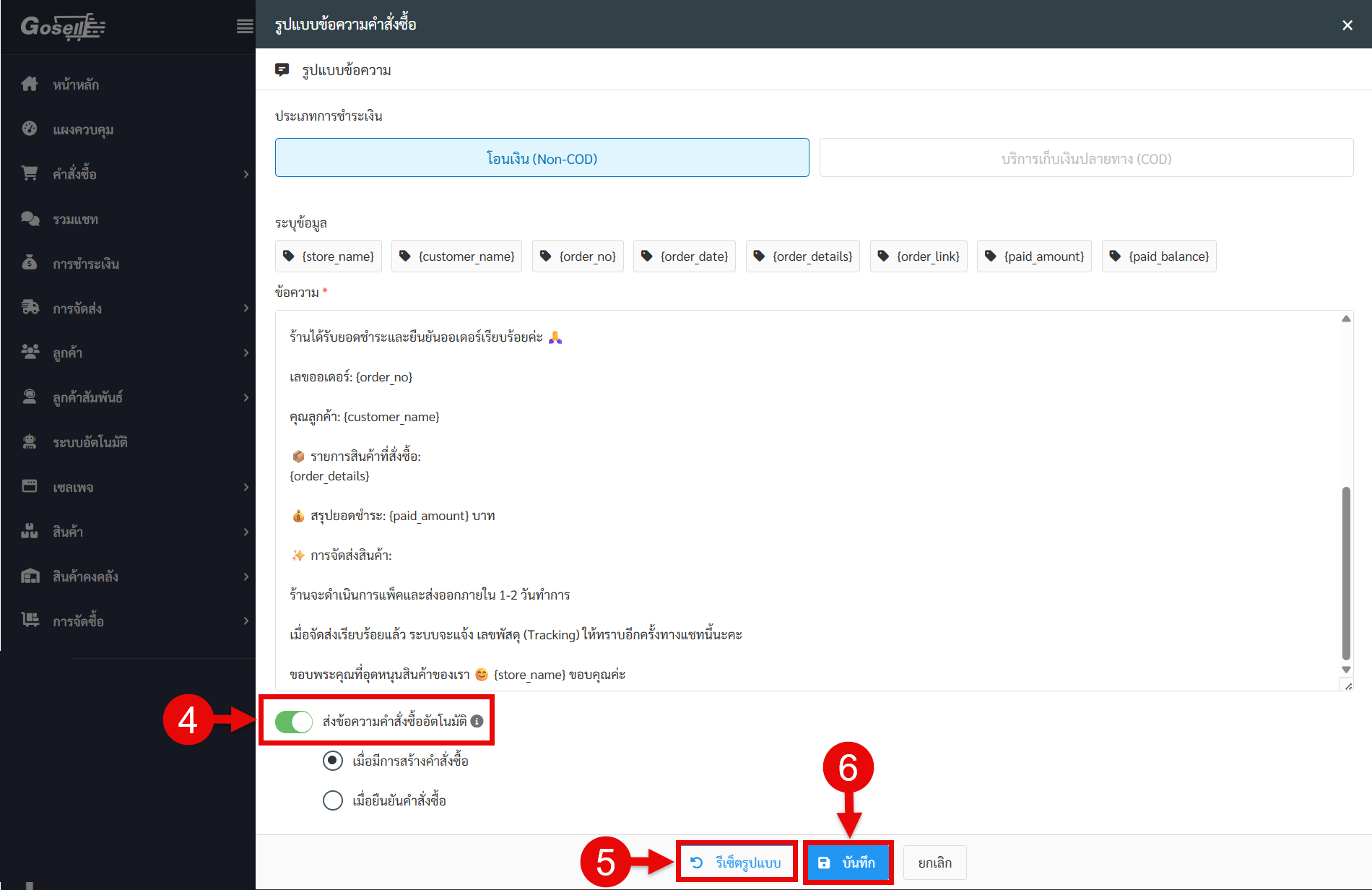Open the แผงควบคุม dashboard icon
Screen dimensions: 1372x890
[30, 129]
